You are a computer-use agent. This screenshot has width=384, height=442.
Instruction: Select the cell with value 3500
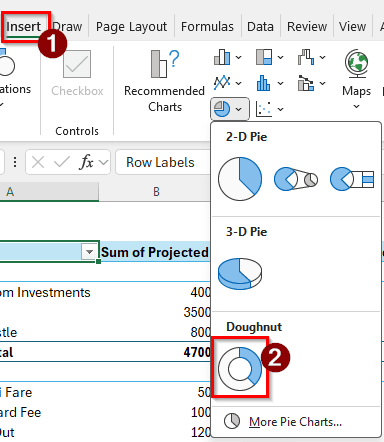[155, 312]
